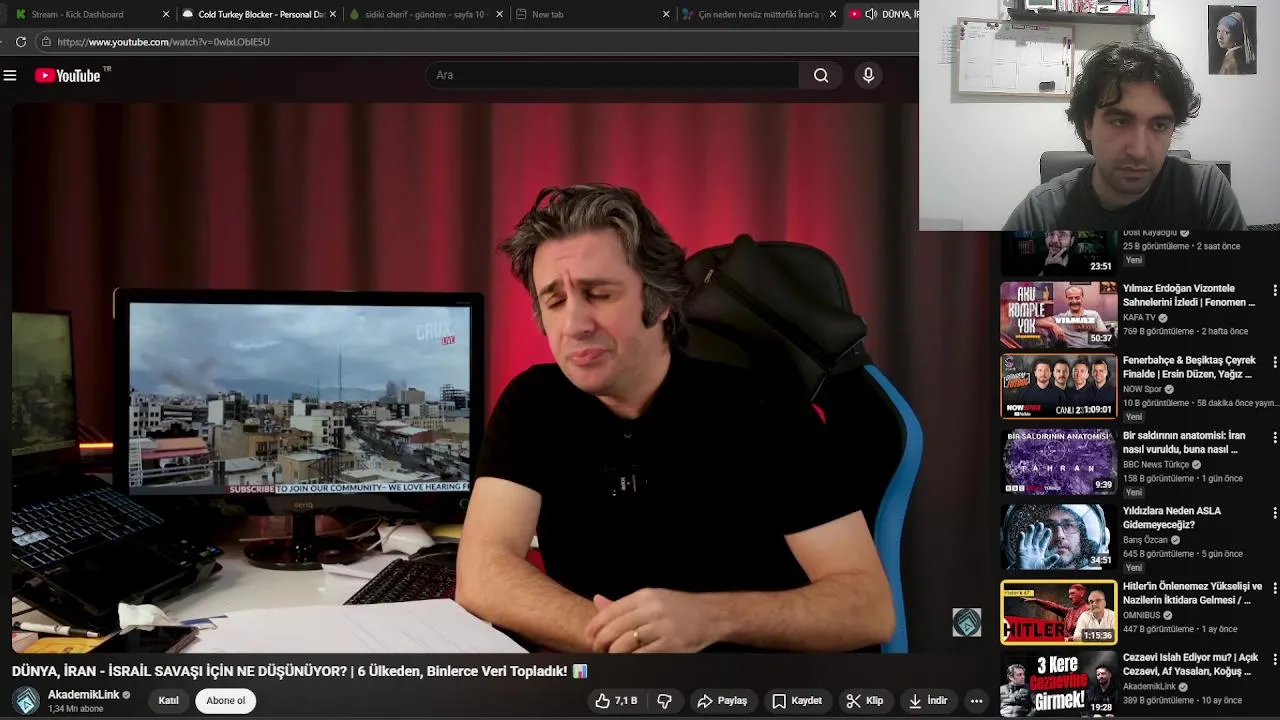
Task: Open options for Fenerbahçe & Beşiktaş video
Action: [1274, 362]
